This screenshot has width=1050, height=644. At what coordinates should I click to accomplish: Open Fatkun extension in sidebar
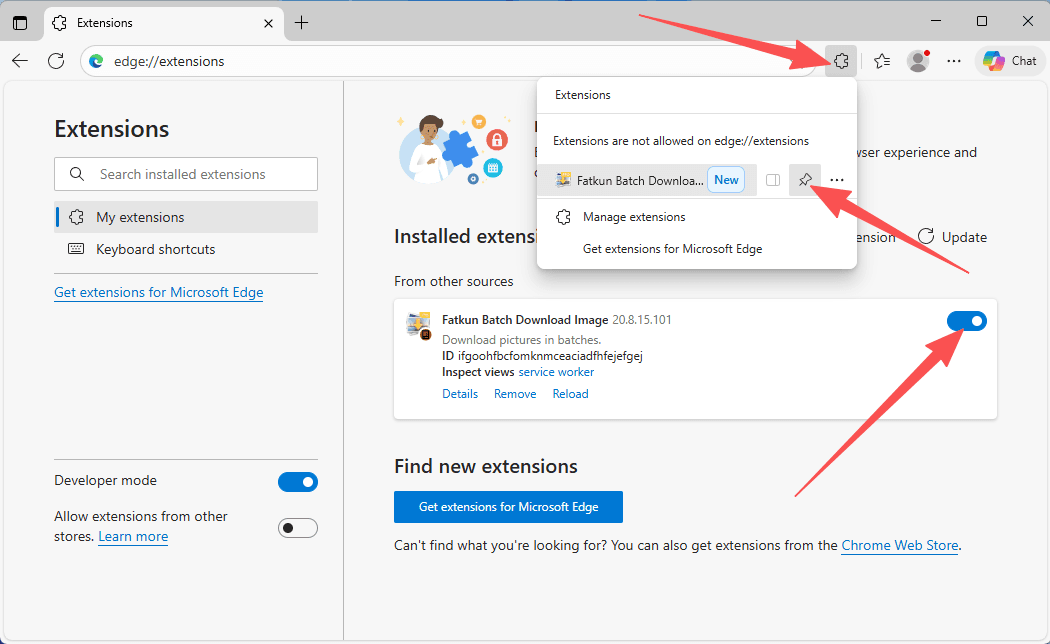[772, 180]
